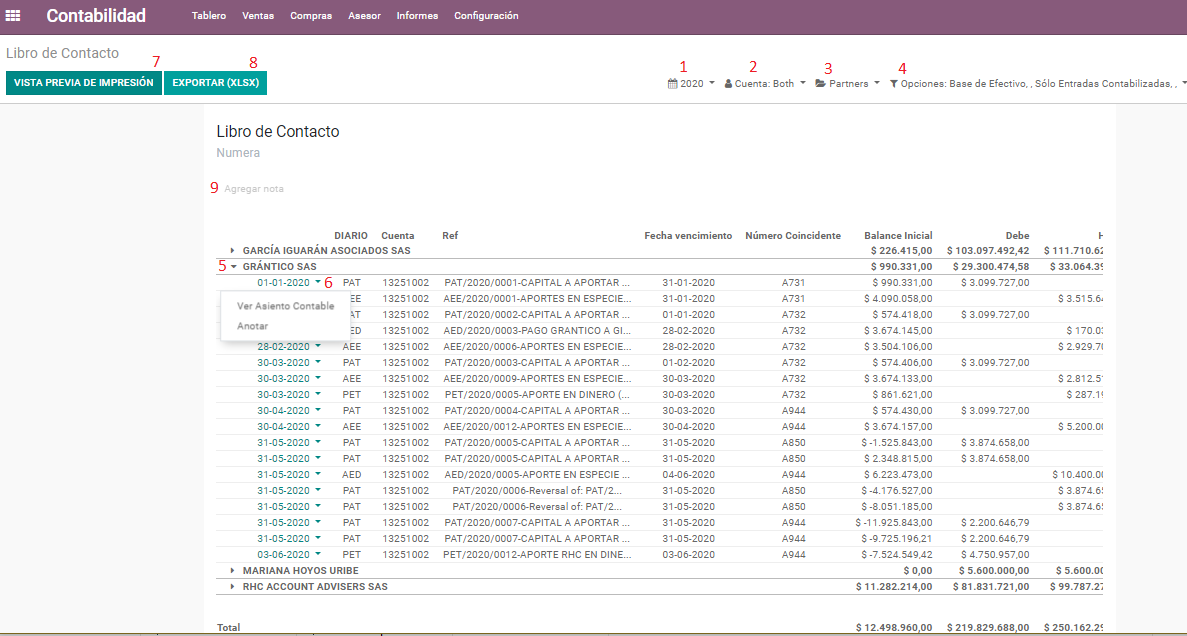Expand the GARCÍA IGUARÁN ASOCIADOS SAS row

[232, 251]
